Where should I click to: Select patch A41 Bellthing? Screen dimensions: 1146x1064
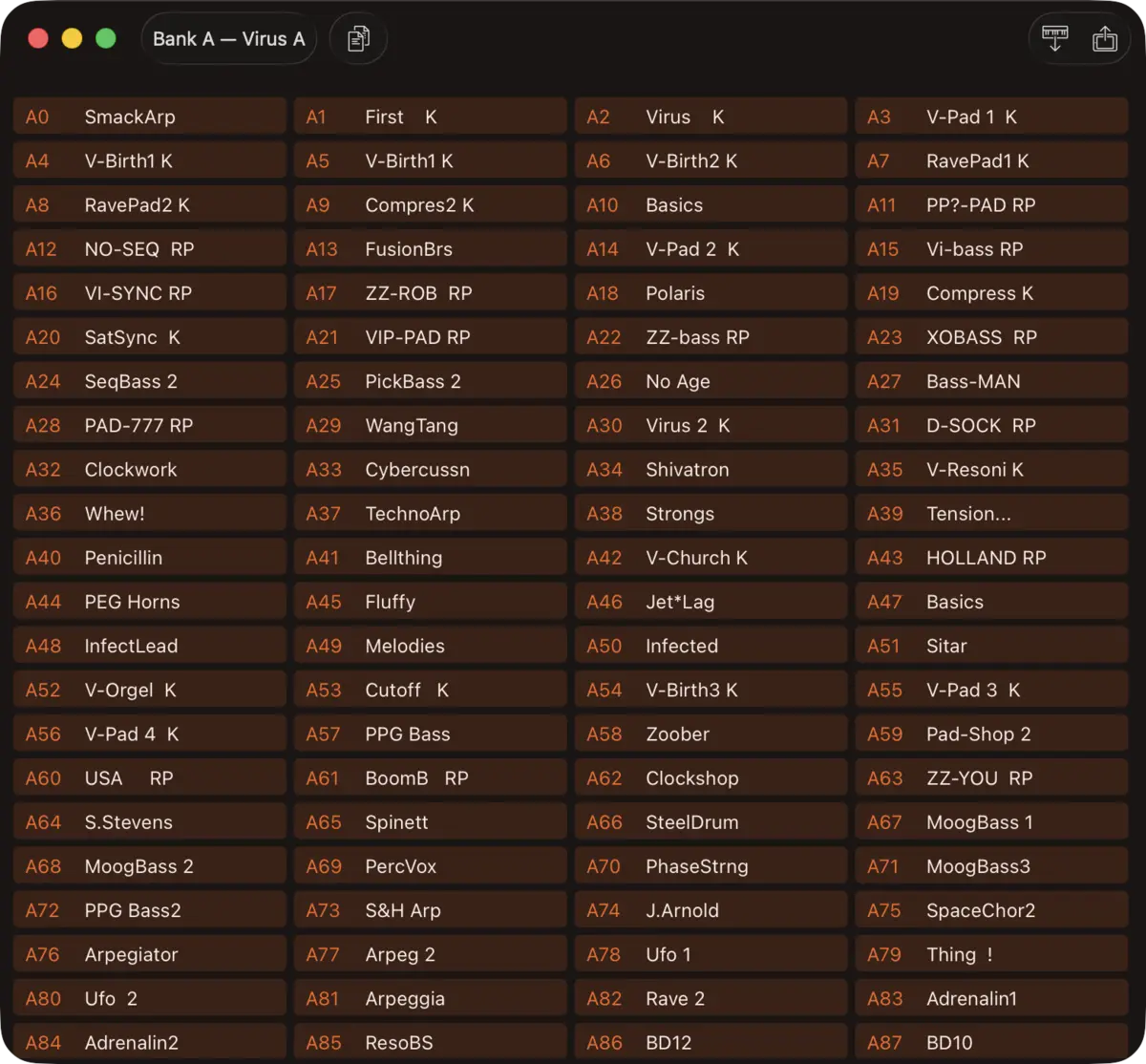[x=431, y=558]
